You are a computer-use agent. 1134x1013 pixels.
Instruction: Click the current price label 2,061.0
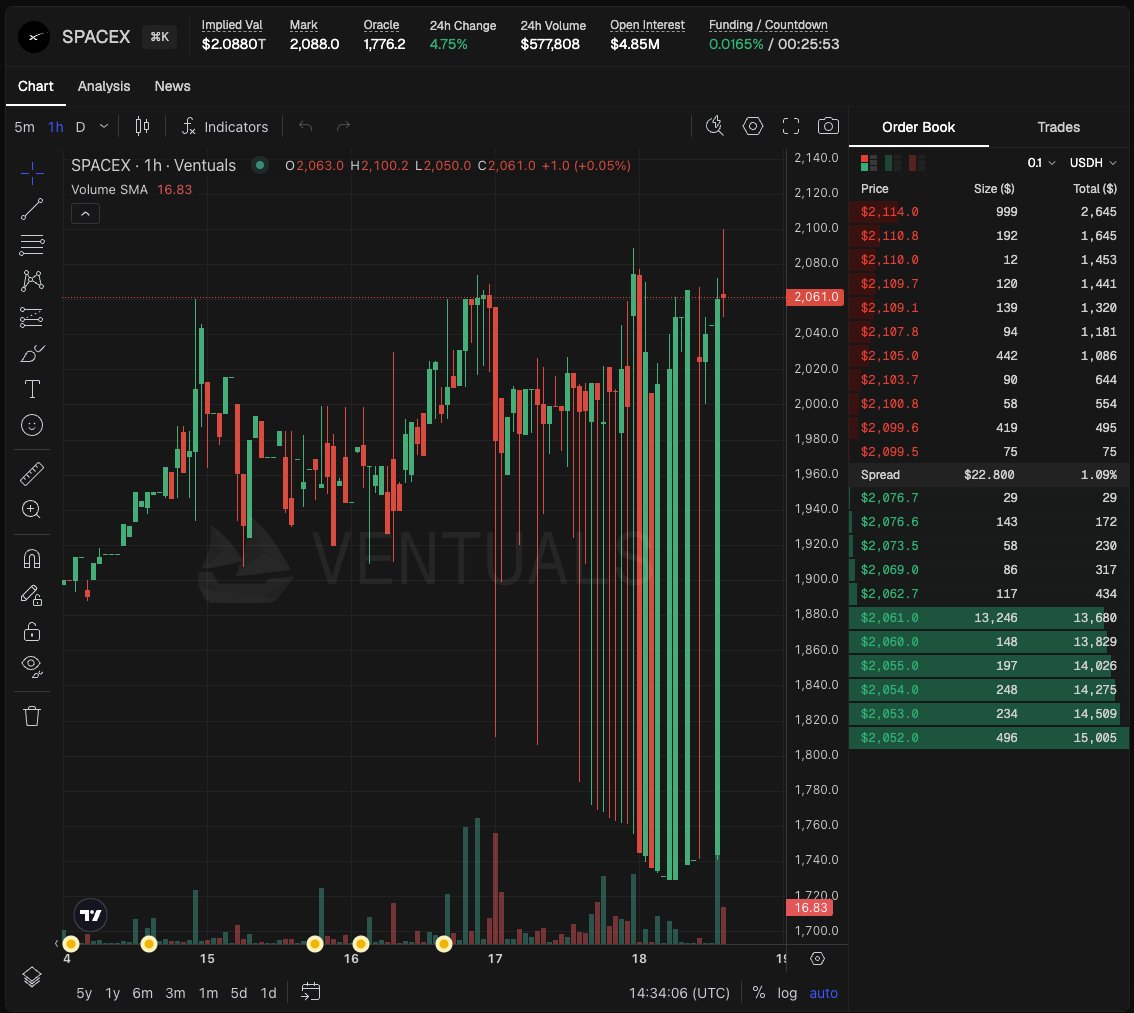815,296
